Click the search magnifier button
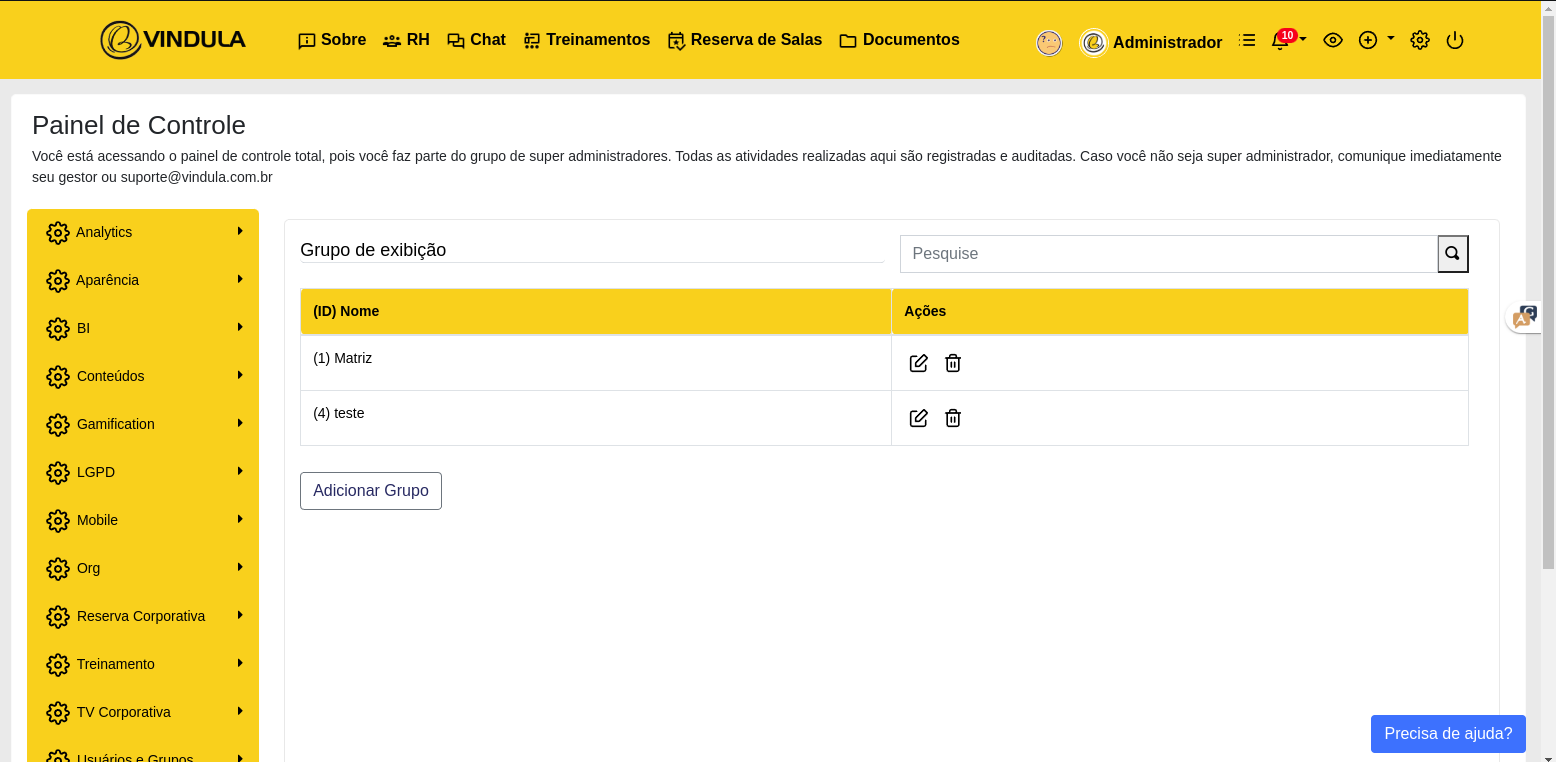1556x762 pixels. point(1452,254)
